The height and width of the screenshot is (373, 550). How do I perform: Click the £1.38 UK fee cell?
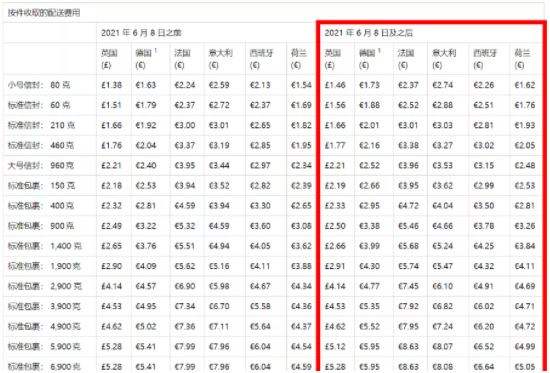(x=112, y=85)
